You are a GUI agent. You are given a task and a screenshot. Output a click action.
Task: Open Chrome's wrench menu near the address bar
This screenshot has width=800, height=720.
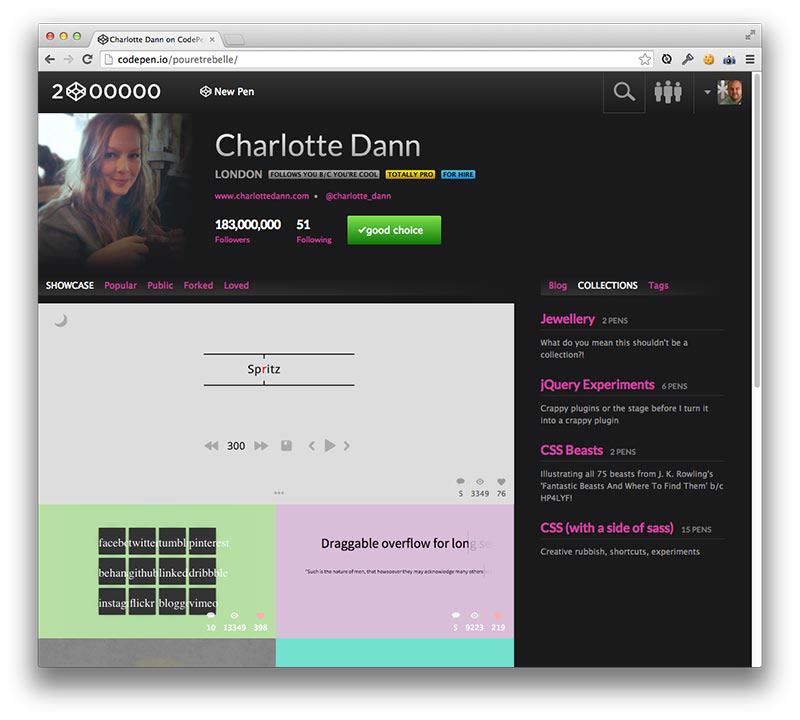(686, 59)
